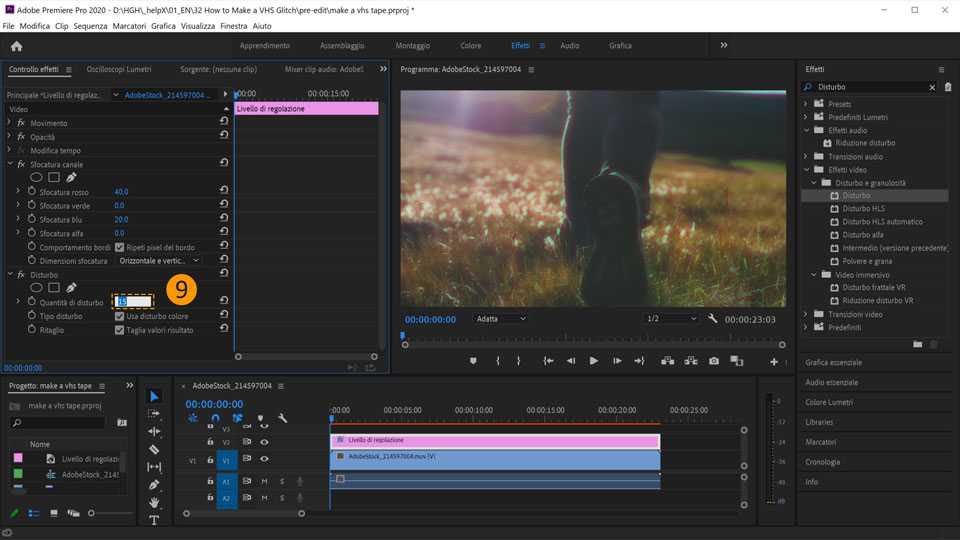Screen dimensions: 960x540
Task: Select Track Select Forward tool
Action: [x=154, y=414]
